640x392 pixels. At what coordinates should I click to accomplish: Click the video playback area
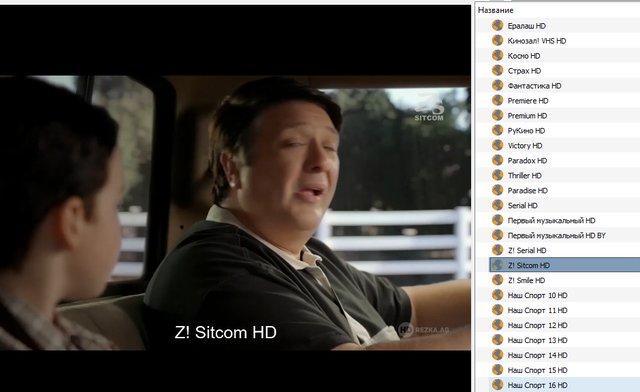(235, 198)
